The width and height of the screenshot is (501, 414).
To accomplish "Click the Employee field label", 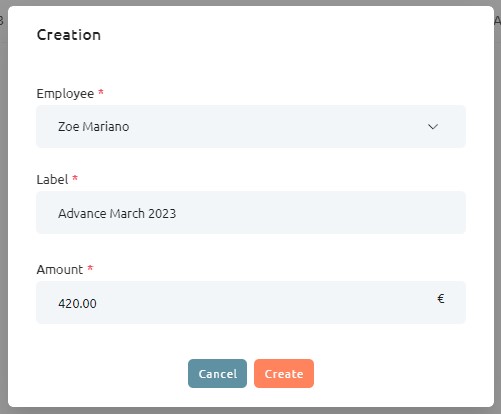I will click(x=65, y=94).
